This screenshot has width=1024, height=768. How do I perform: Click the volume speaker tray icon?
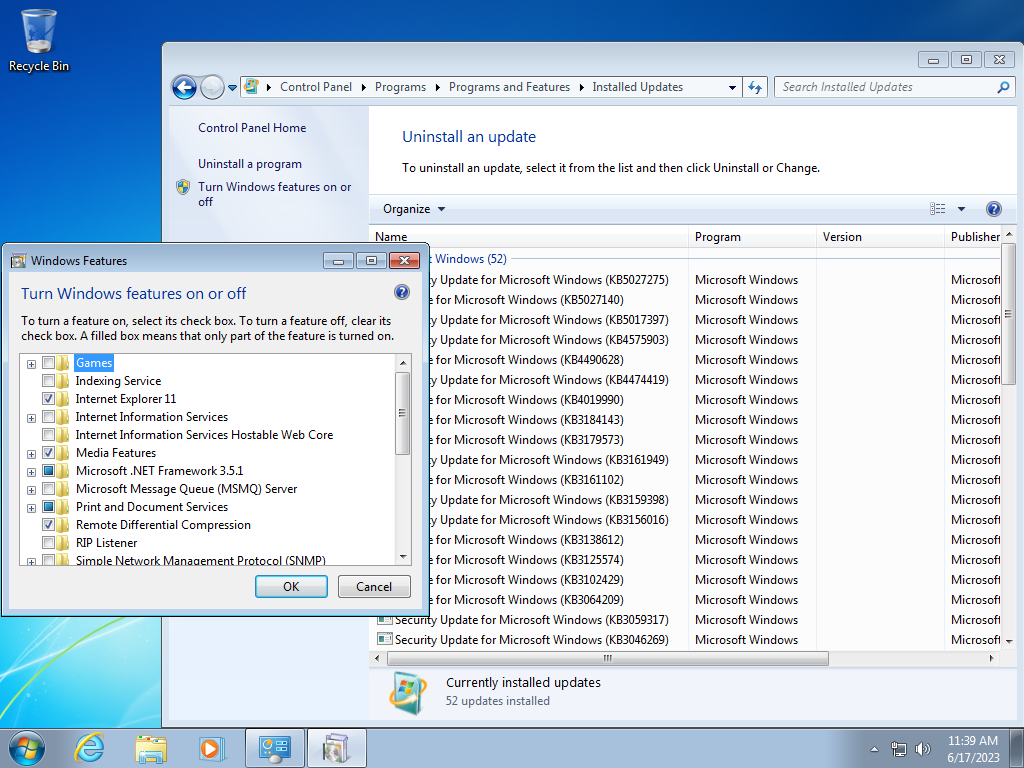point(922,749)
